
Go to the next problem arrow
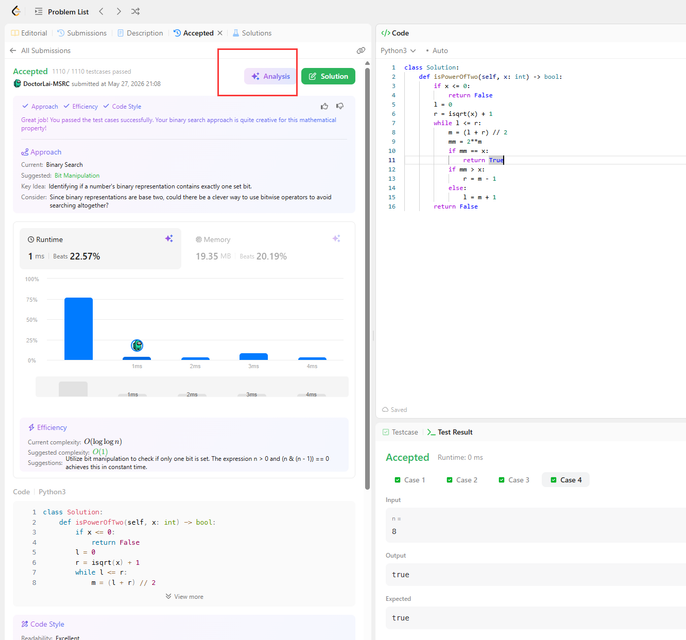[119, 11]
